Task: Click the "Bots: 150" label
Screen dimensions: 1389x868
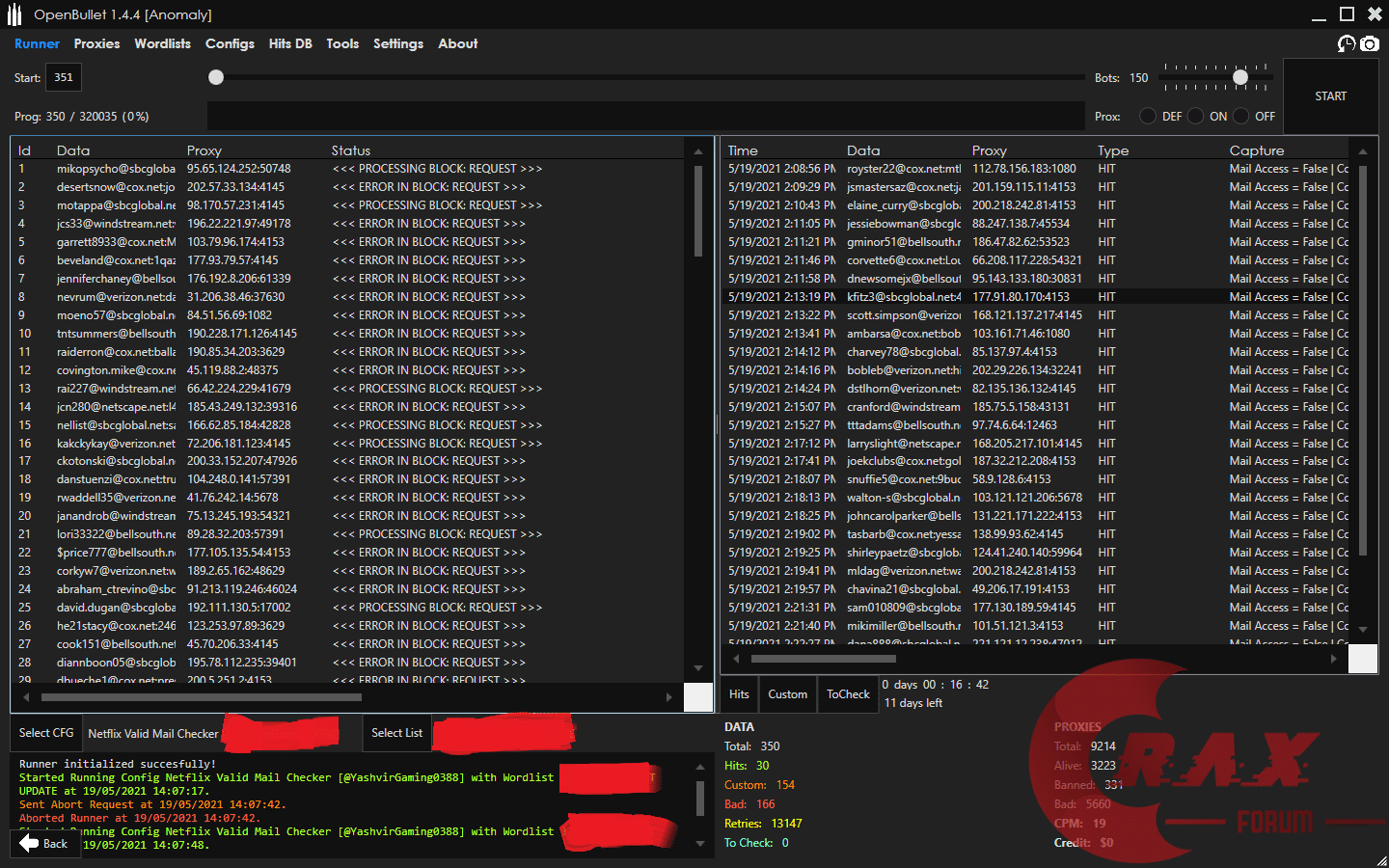Action: 1122,78
